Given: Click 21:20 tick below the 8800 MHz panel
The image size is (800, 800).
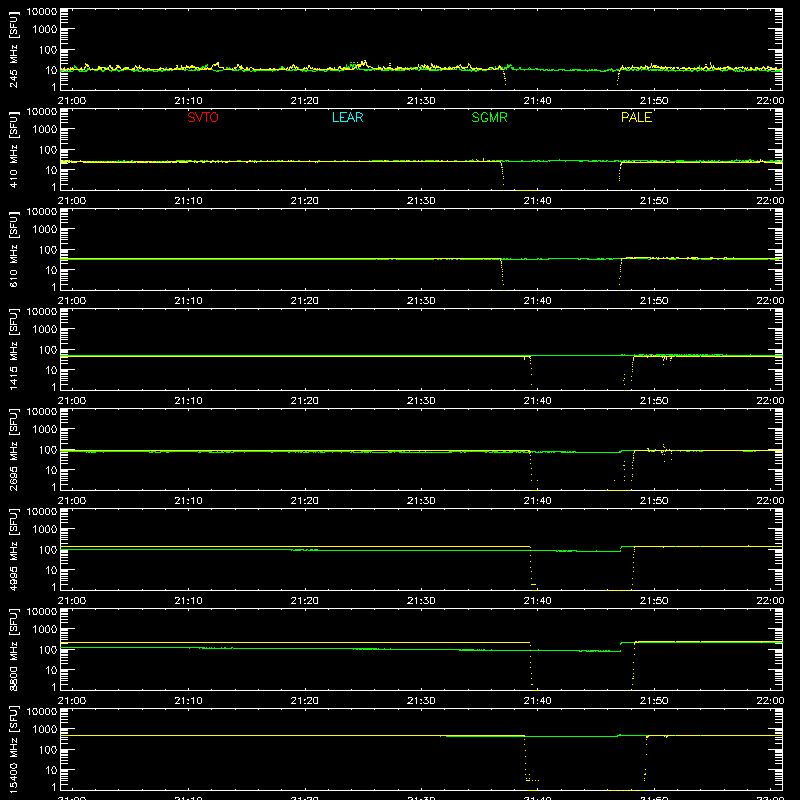Looking at the screenshot, I should (x=305, y=701).
